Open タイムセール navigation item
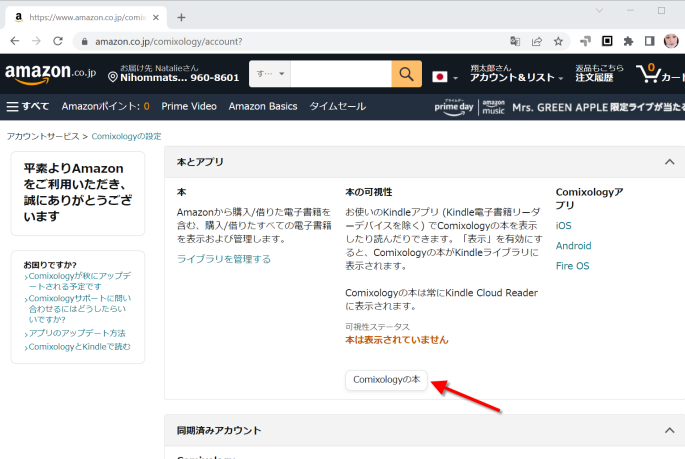The height and width of the screenshot is (459, 685). click(x=338, y=106)
